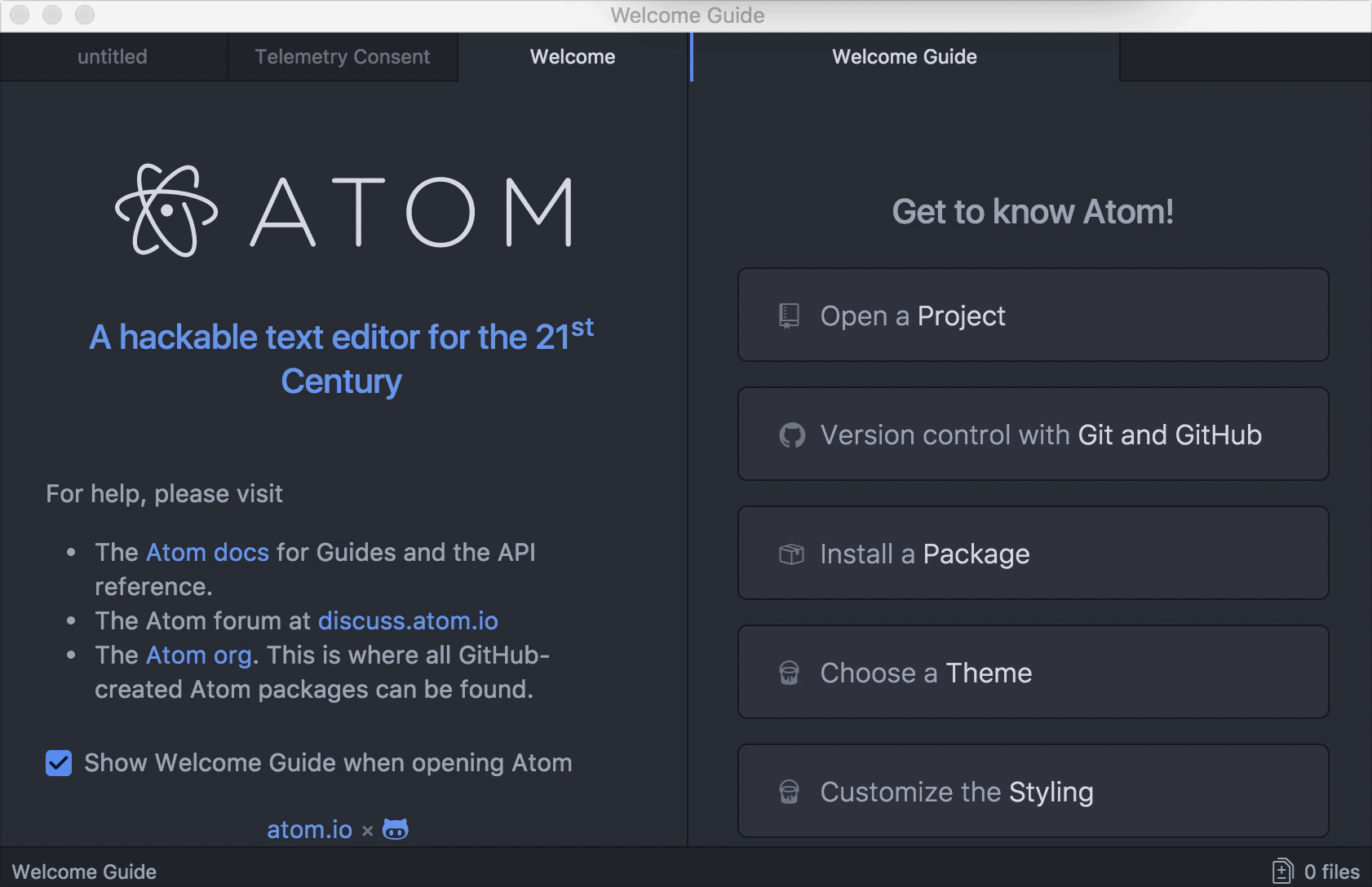This screenshot has width=1372, height=887.
Task: Select the Welcome Guide tab
Action: pyautogui.click(x=905, y=57)
